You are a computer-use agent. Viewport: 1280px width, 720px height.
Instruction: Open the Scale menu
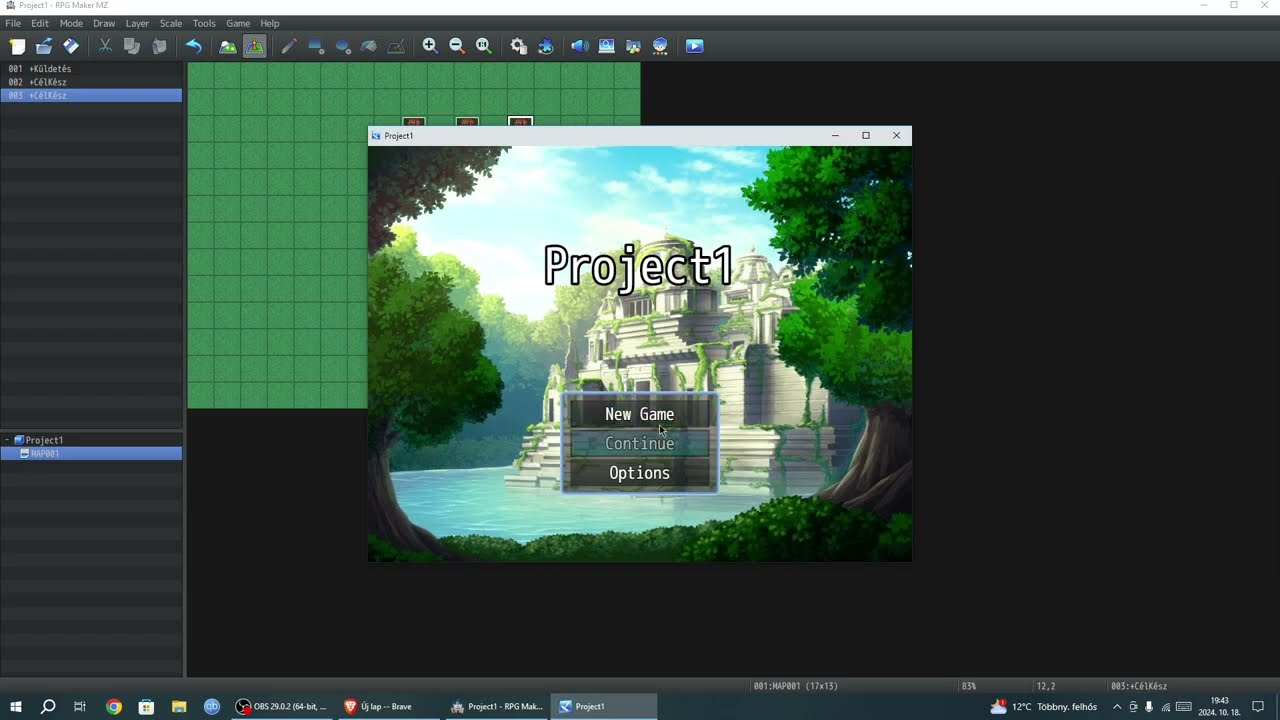(171, 23)
